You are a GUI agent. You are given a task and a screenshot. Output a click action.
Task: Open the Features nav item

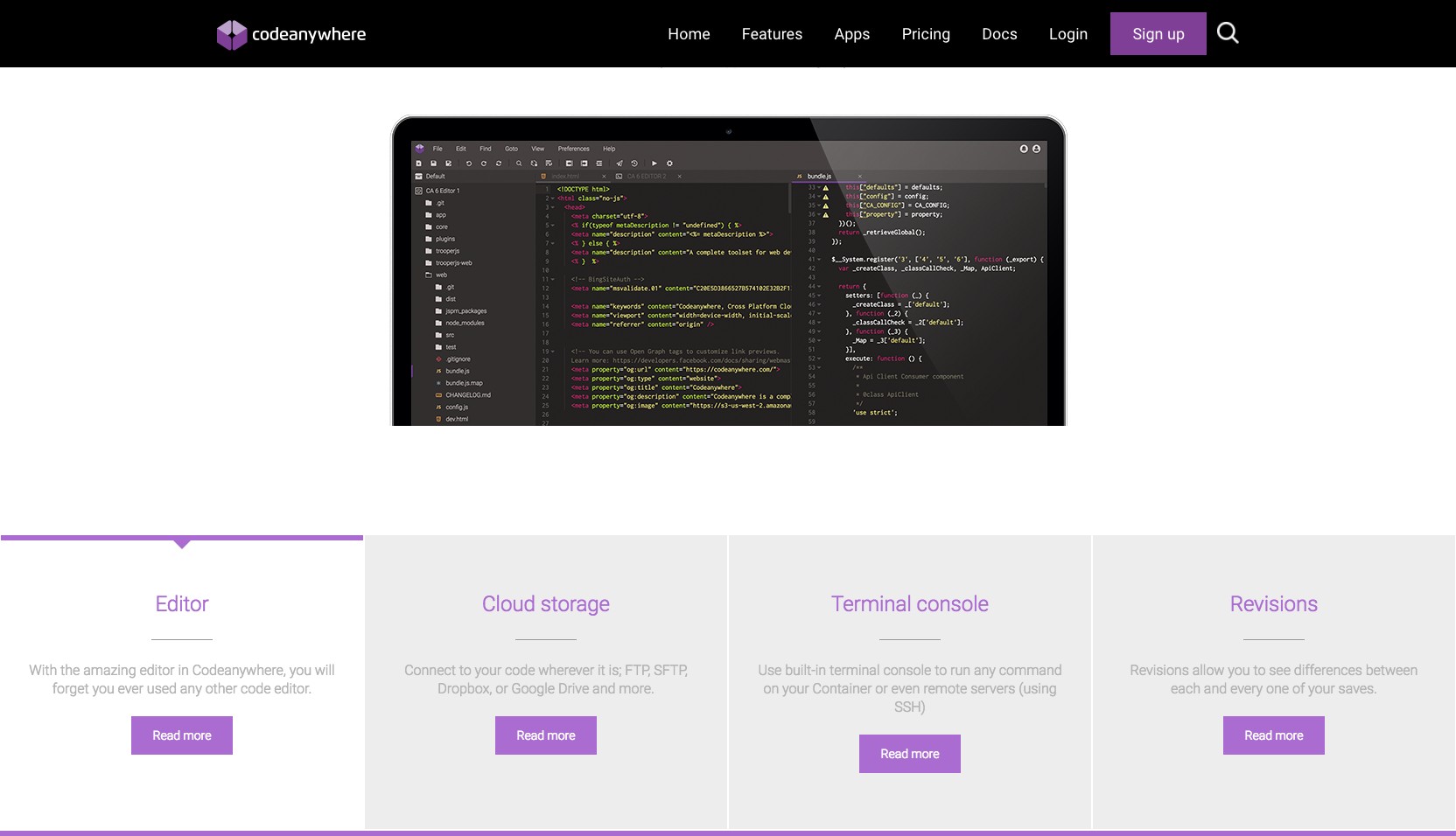coord(772,34)
